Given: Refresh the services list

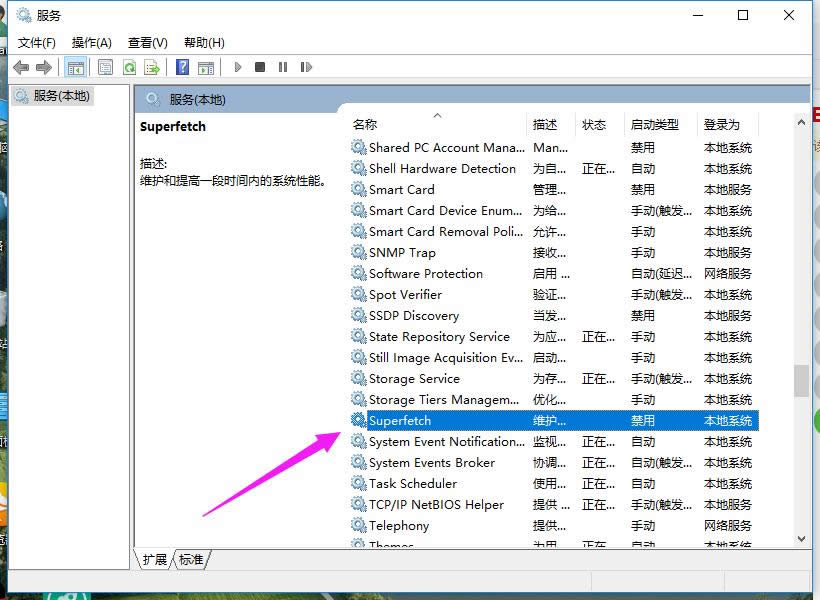Looking at the screenshot, I should (129, 66).
